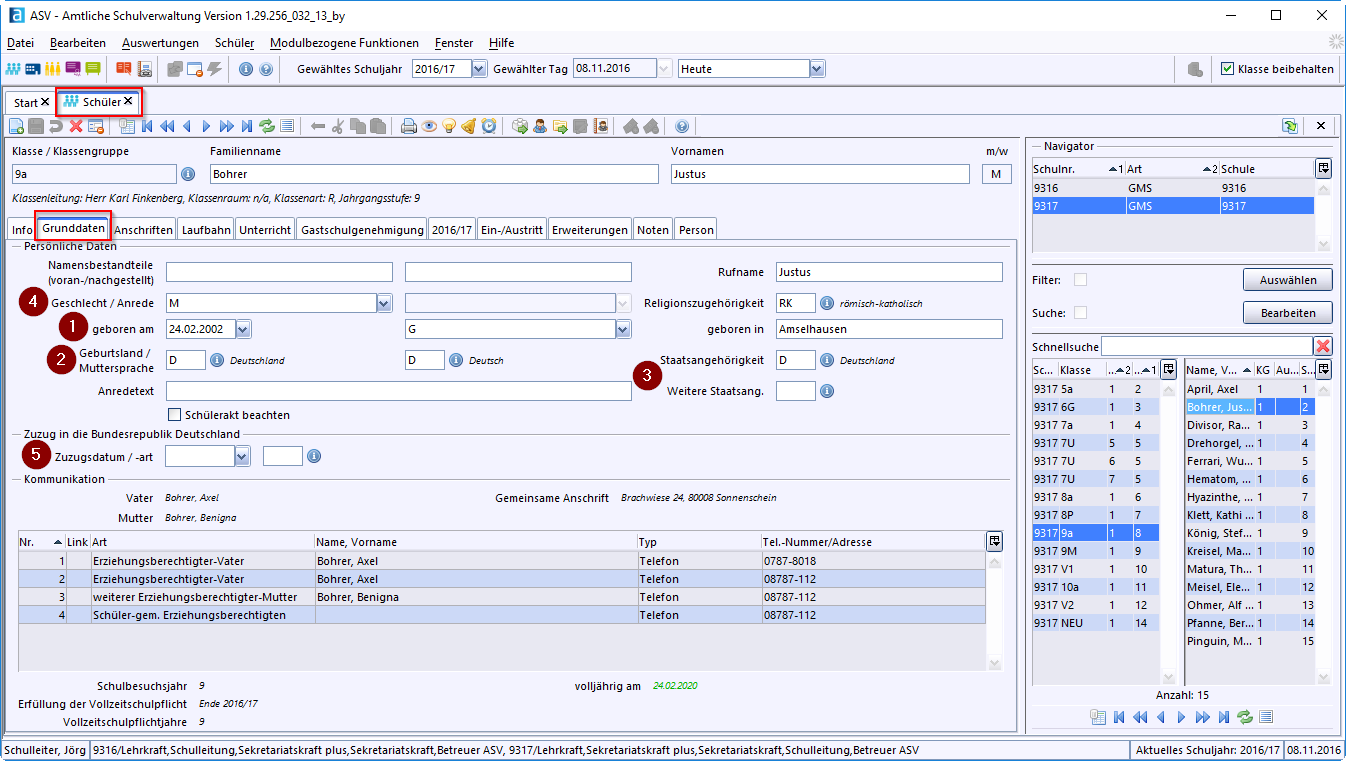This screenshot has width=1346, height=761.
Task: Jump to first record arrow icon
Action: (x=147, y=126)
